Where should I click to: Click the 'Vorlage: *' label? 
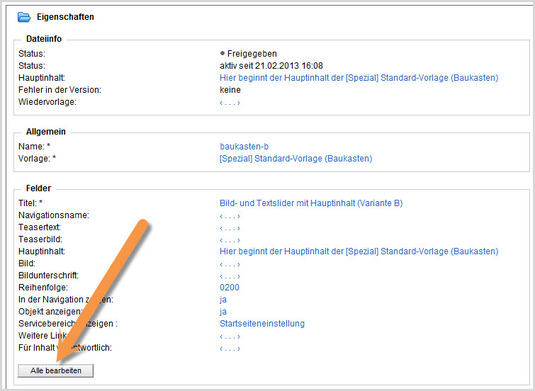tap(37, 159)
